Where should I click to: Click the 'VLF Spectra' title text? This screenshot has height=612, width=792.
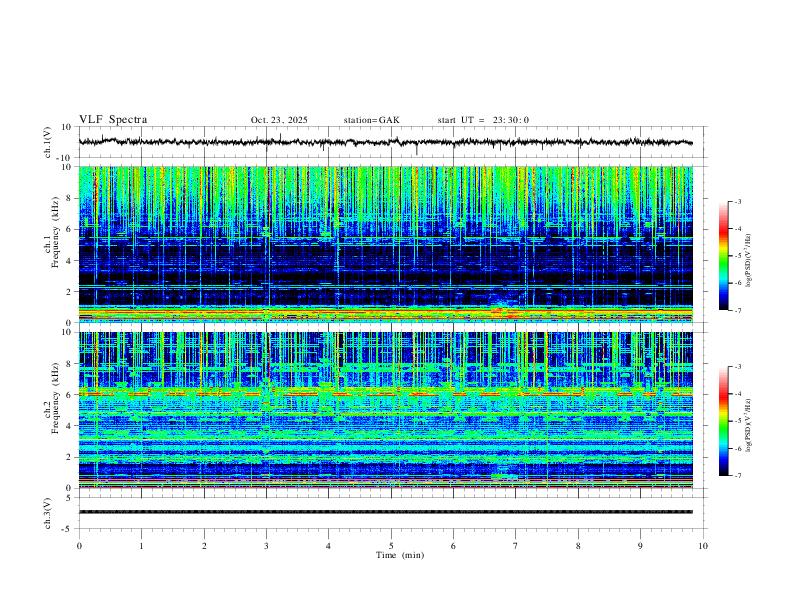[113, 120]
